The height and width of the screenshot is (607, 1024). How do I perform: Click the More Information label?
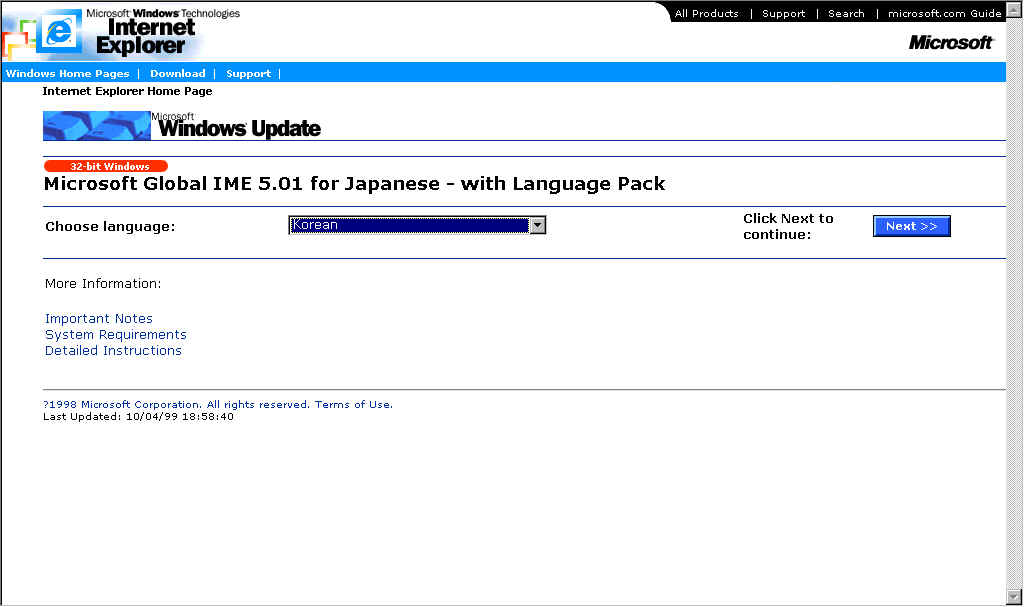click(x=103, y=284)
